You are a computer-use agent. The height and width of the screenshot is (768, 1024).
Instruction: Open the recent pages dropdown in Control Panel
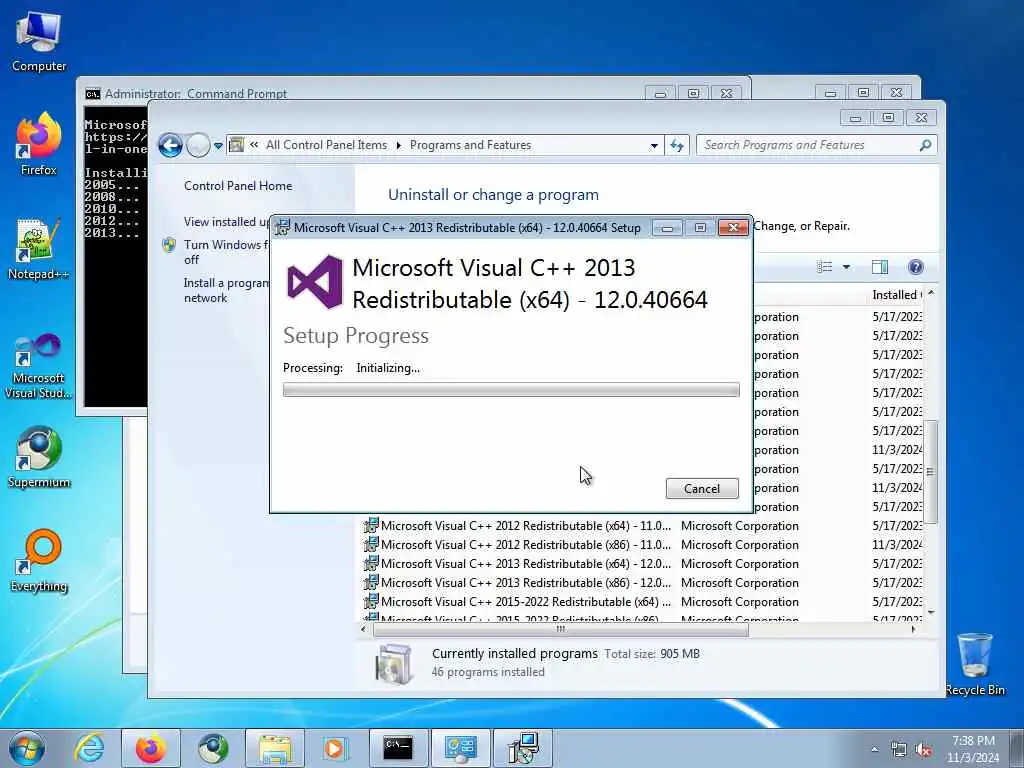218,146
